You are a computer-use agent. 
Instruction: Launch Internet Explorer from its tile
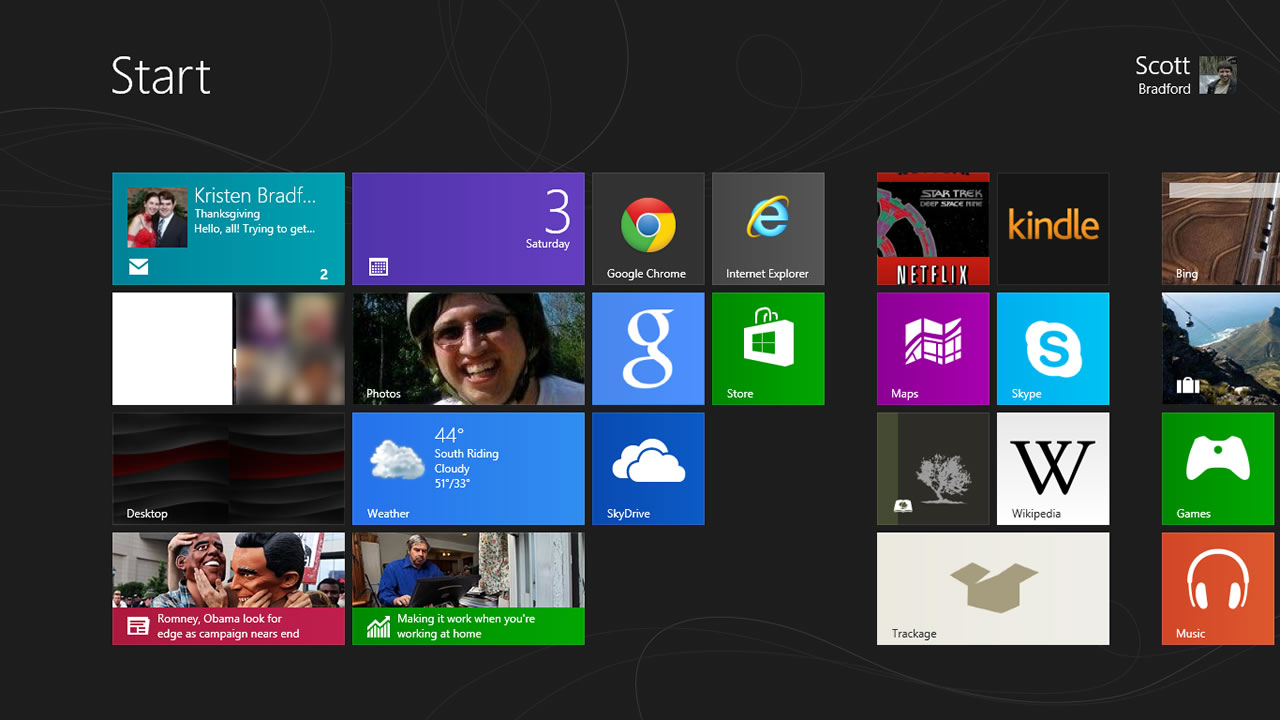768,229
